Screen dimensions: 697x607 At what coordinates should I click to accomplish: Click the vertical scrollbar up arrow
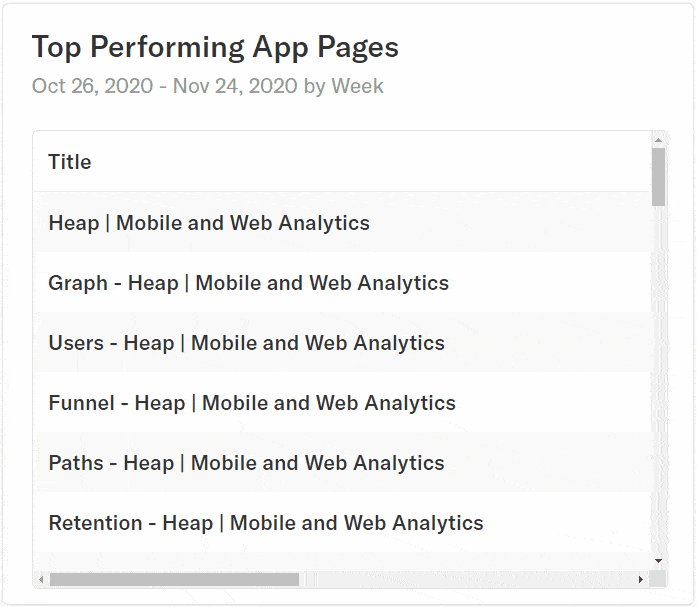click(x=658, y=140)
